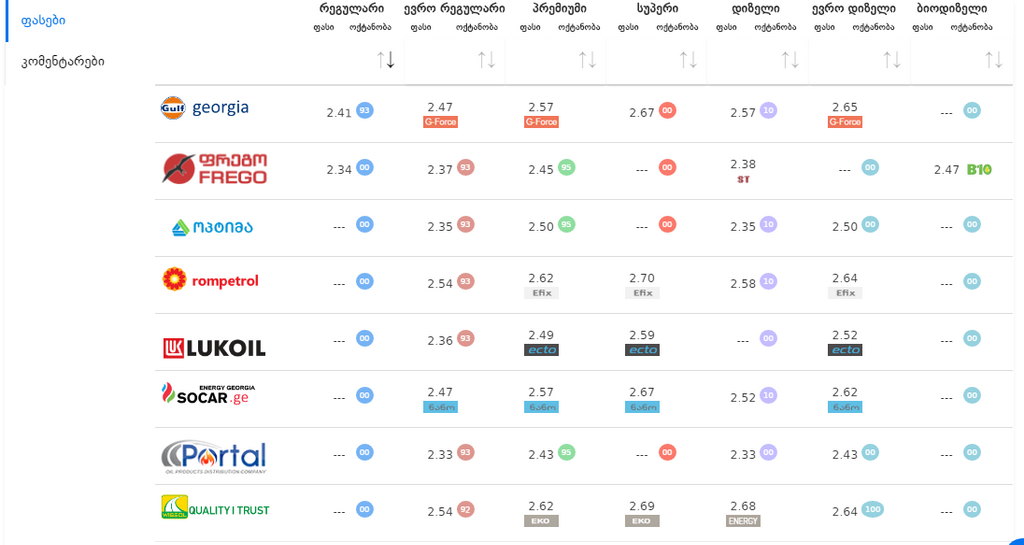The image size is (1024, 545).
Task: Select the Optima company logo
Action: [x=212, y=227]
